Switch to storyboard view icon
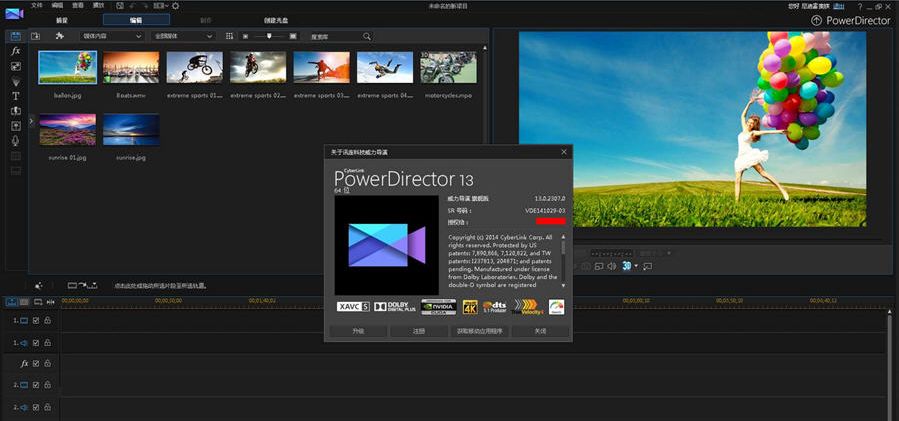This screenshot has width=899, height=421. click(x=24, y=301)
